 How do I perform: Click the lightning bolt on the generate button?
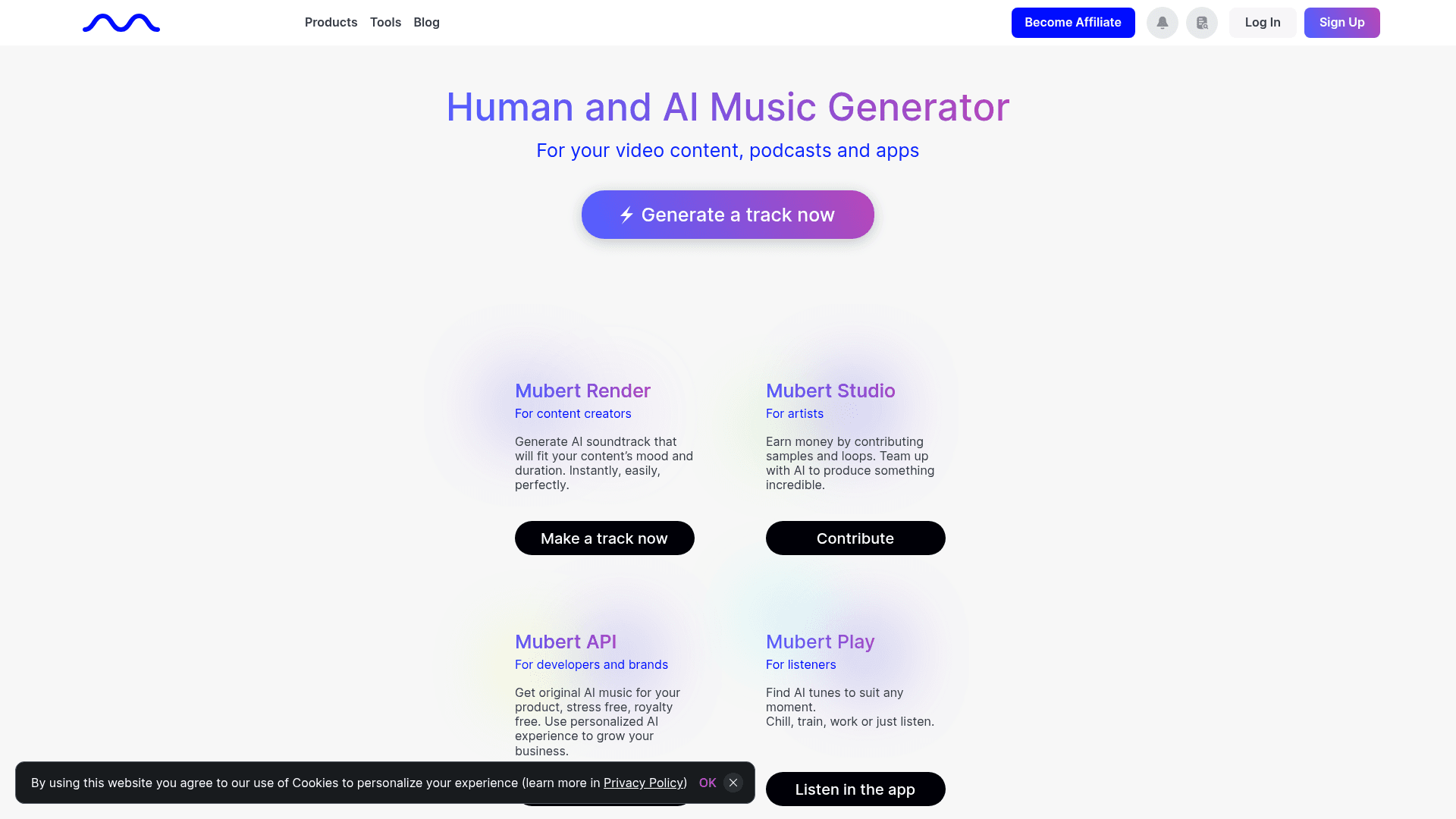pos(626,215)
